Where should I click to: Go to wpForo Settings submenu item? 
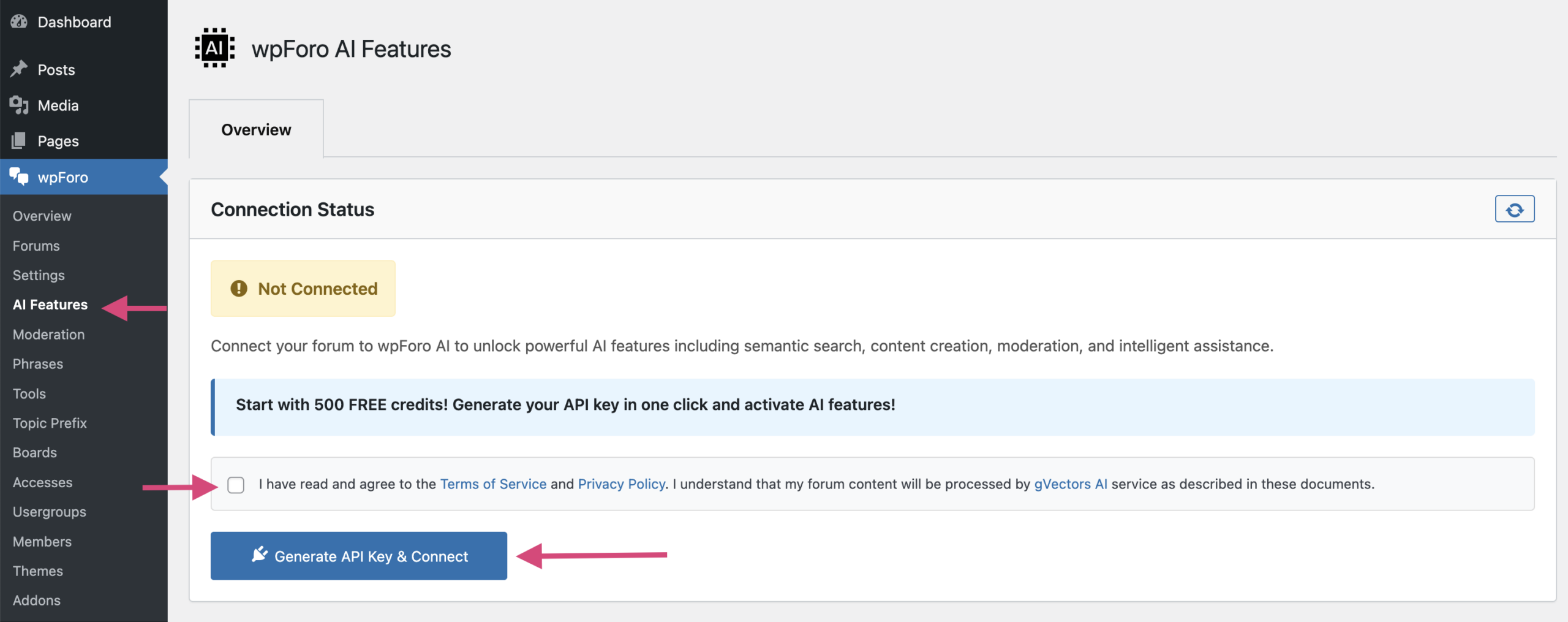(x=39, y=275)
